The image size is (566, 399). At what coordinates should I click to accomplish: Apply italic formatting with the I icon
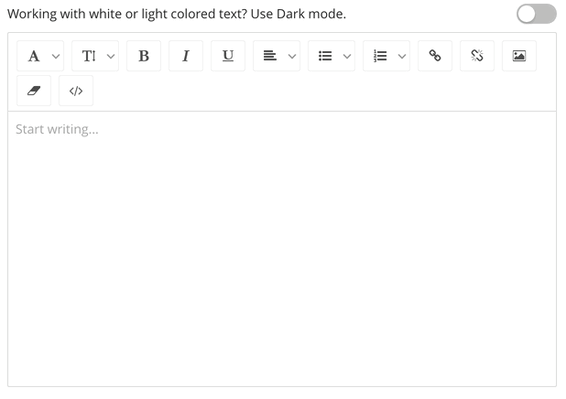point(186,56)
